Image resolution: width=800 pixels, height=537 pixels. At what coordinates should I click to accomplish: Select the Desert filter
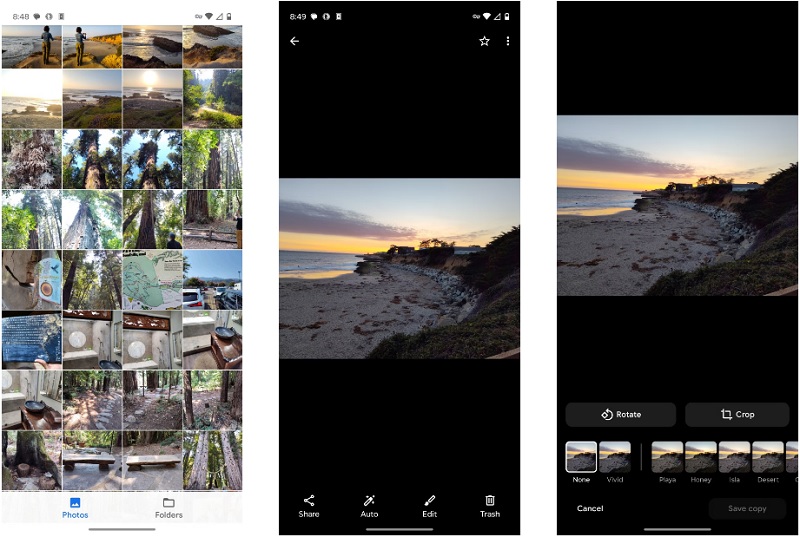768,462
